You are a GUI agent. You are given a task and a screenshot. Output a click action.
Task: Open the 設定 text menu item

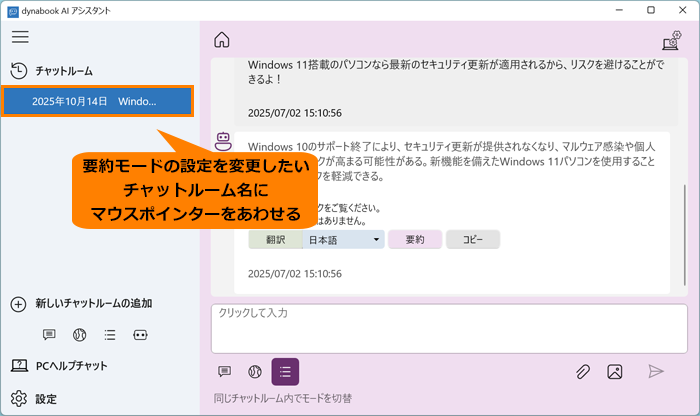point(46,399)
